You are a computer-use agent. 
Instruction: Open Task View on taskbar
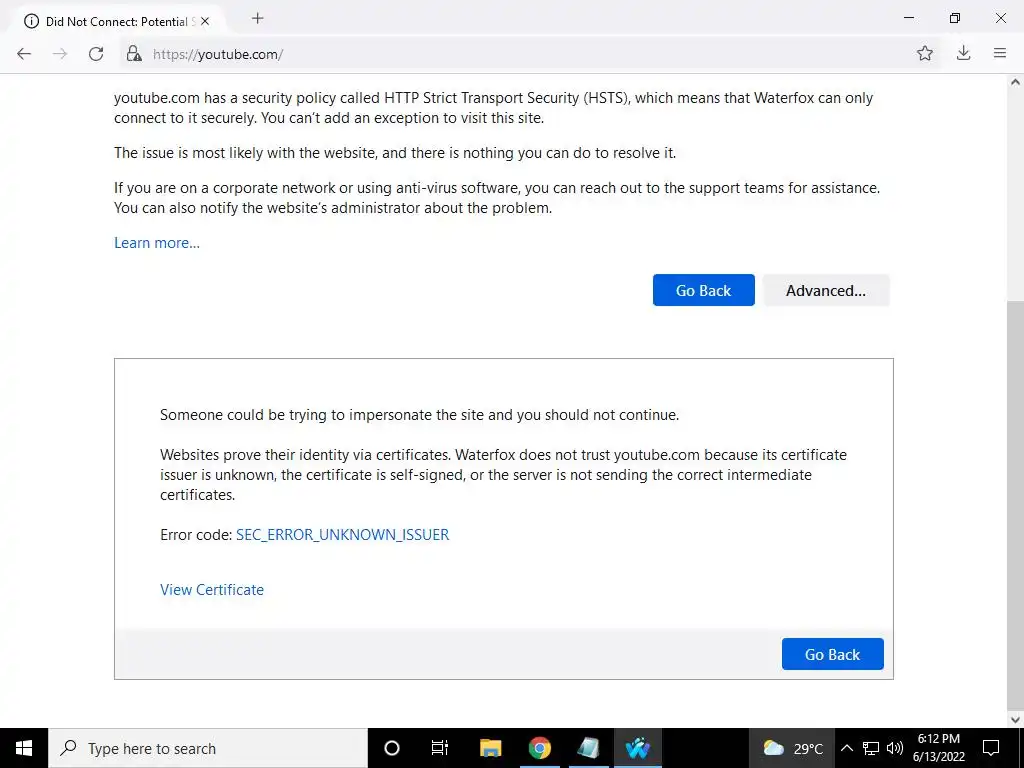tap(440, 748)
